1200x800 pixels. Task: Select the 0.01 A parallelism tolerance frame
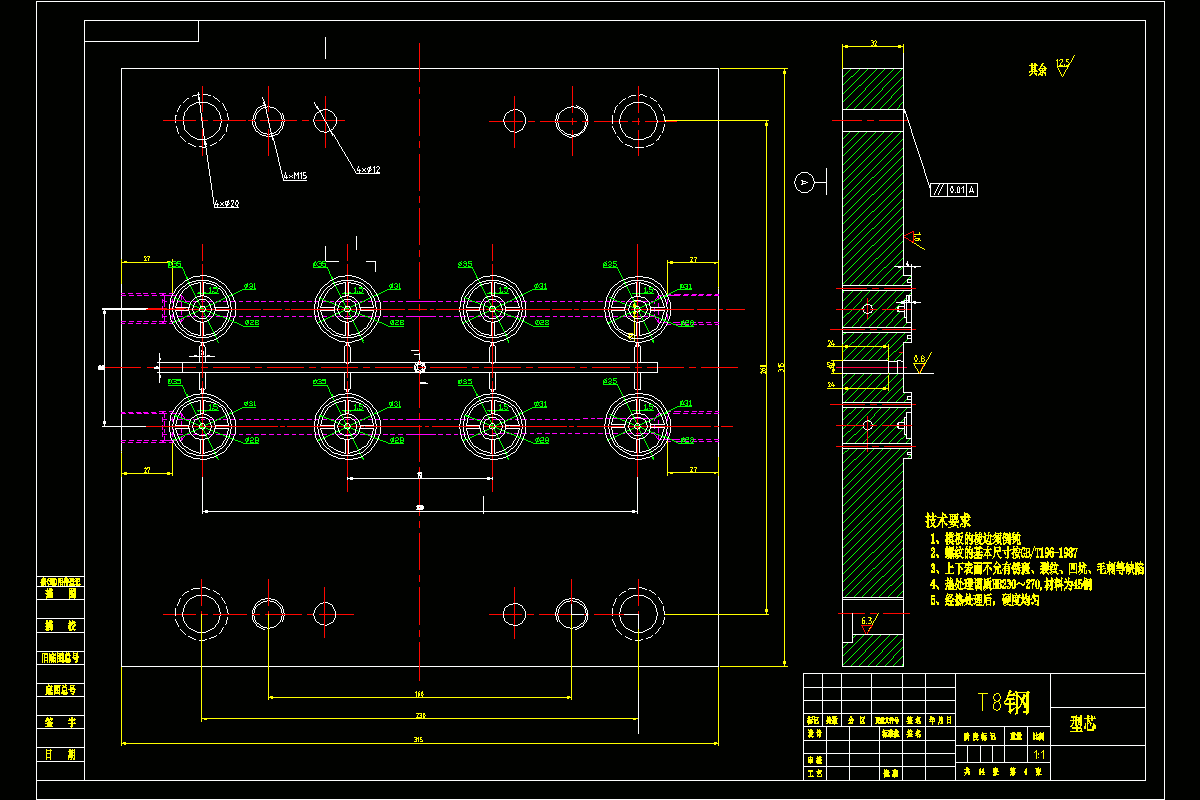coord(954,189)
